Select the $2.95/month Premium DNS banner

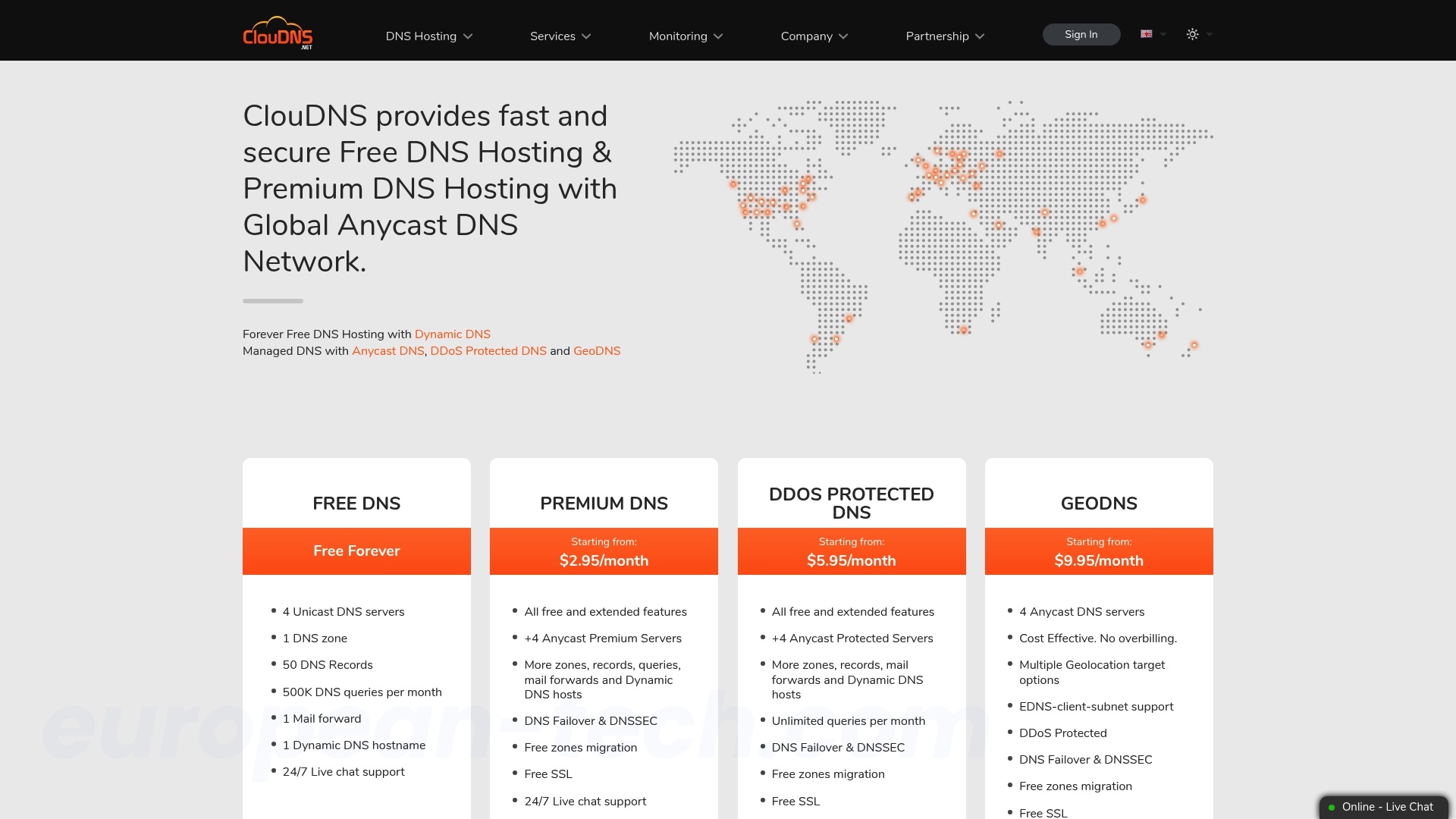(604, 551)
